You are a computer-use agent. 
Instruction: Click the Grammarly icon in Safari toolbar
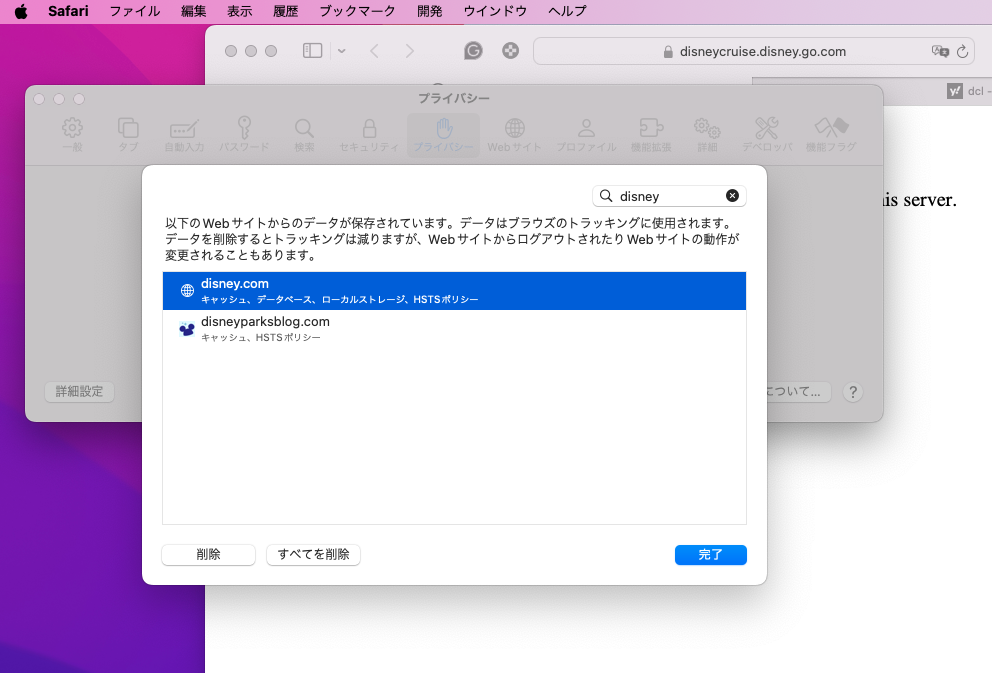[x=473, y=51]
